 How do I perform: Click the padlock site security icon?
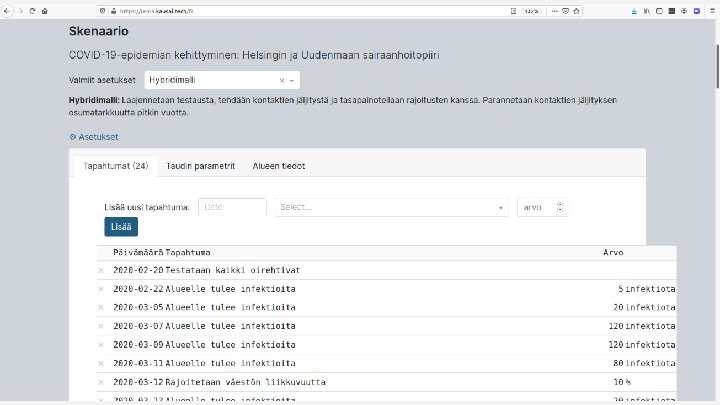click(113, 11)
